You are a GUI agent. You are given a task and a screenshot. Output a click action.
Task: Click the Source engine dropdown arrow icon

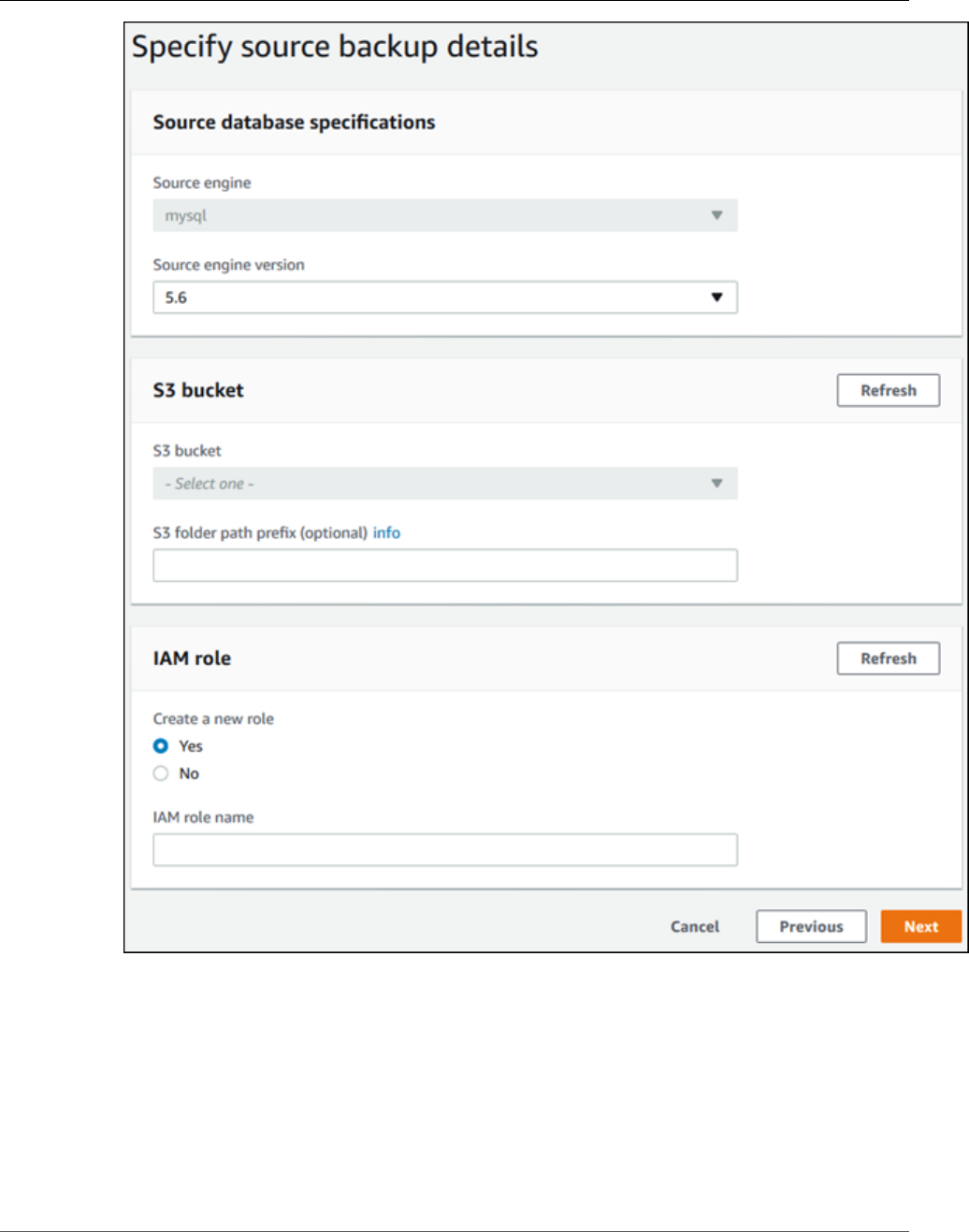click(716, 215)
